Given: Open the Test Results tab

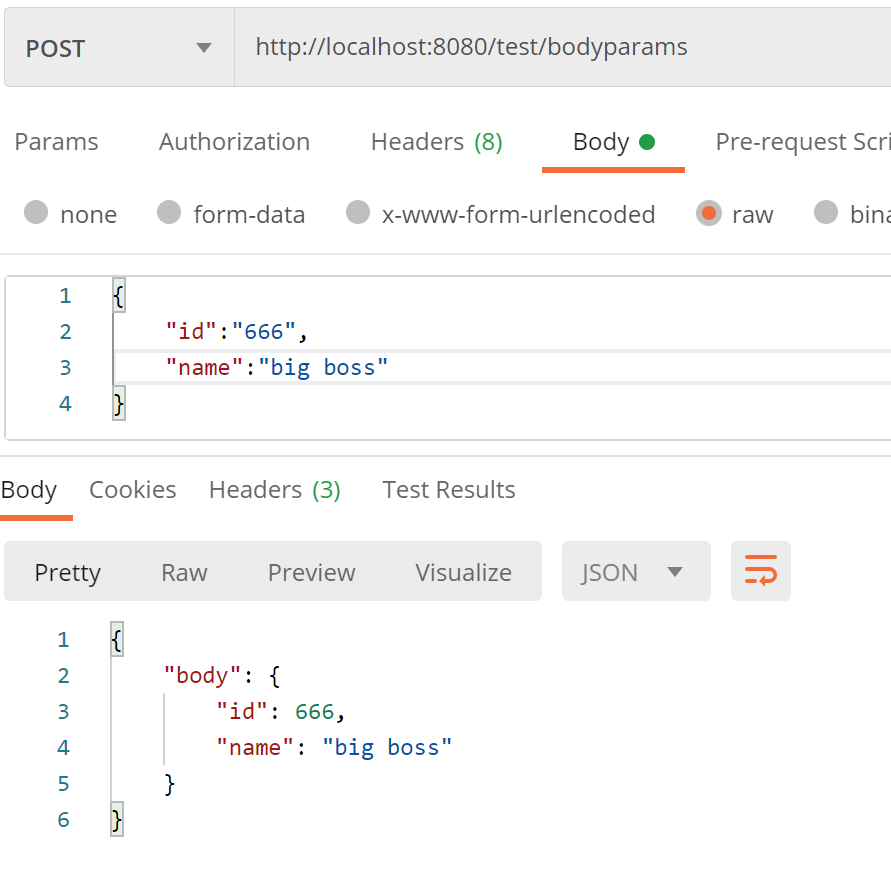Looking at the screenshot, I should [x=448, y=490].
